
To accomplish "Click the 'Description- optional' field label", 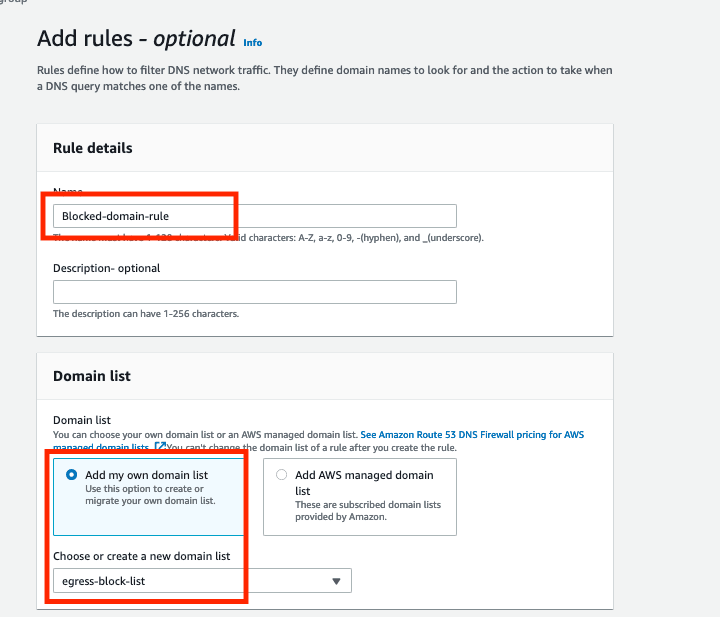I will click(107, 268).
